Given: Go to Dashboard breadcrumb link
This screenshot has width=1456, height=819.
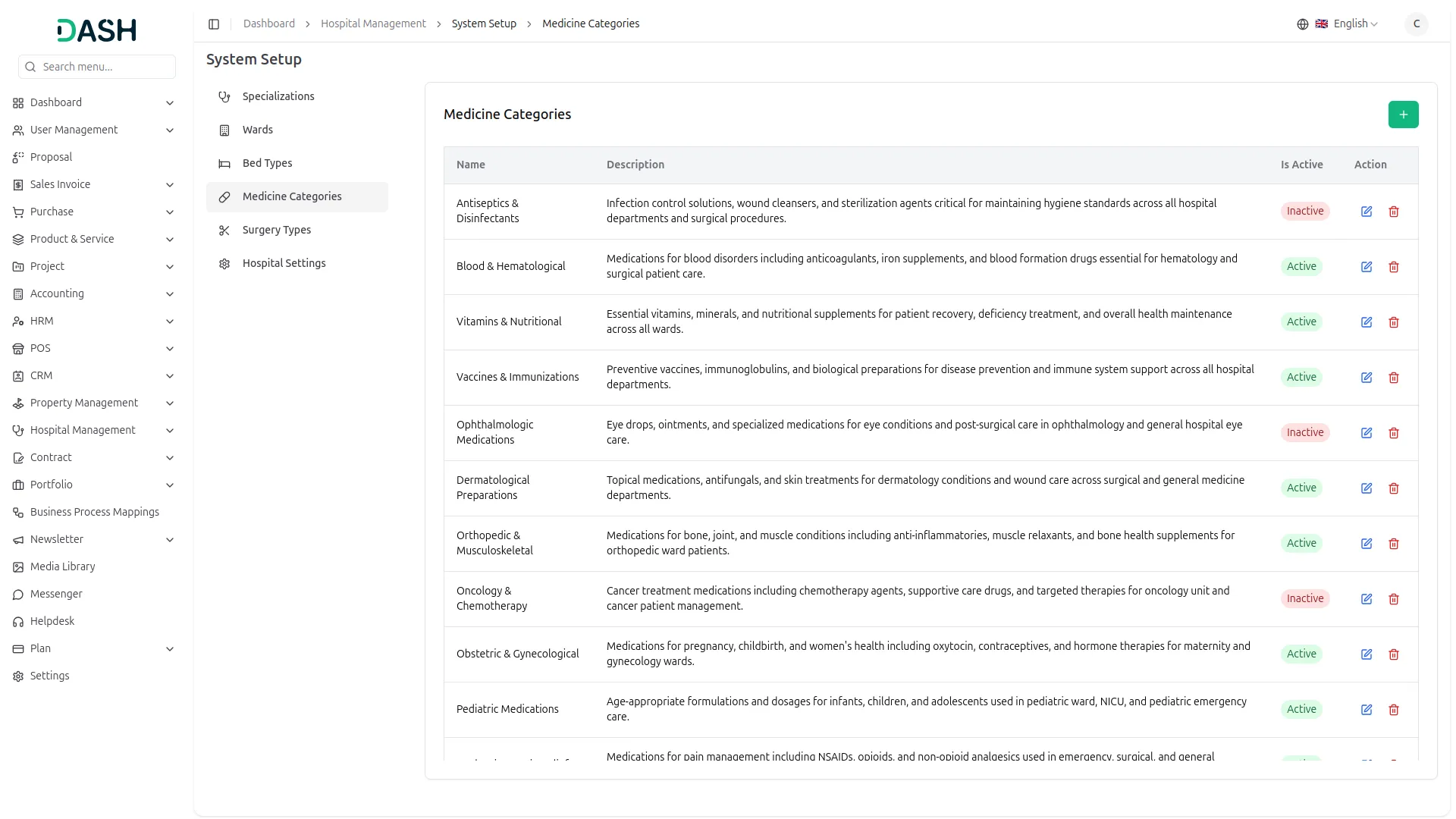Looking at the screenshot, I should point(268,24).
